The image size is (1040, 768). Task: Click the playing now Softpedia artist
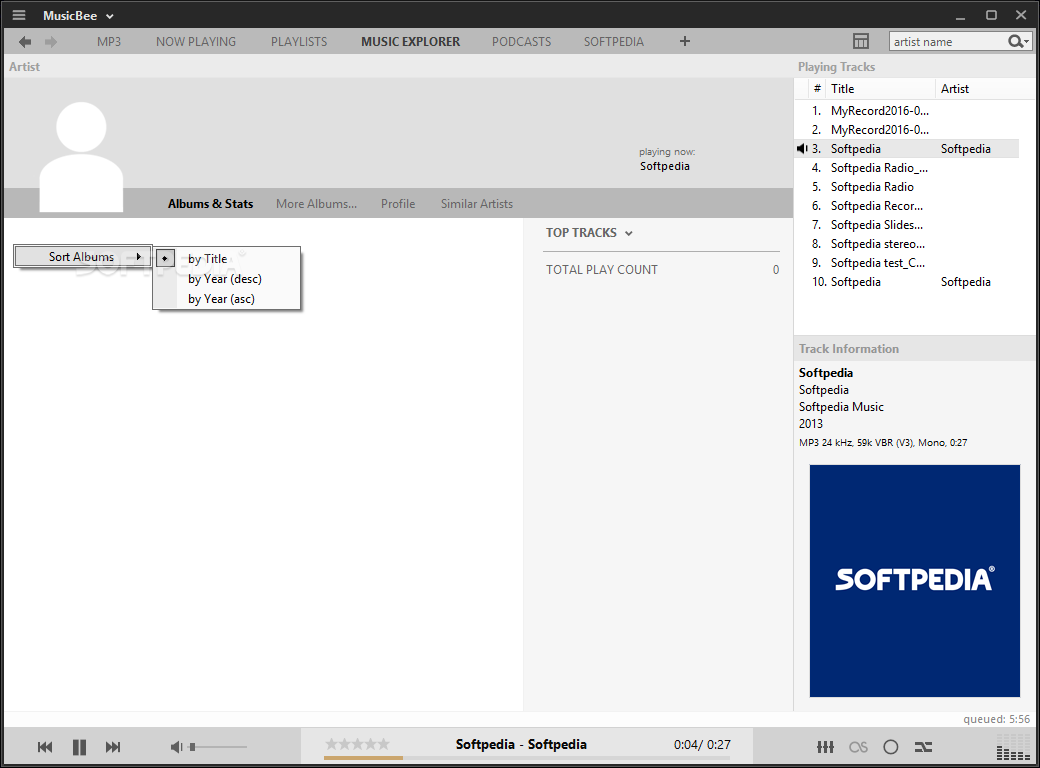pos(665,166)
